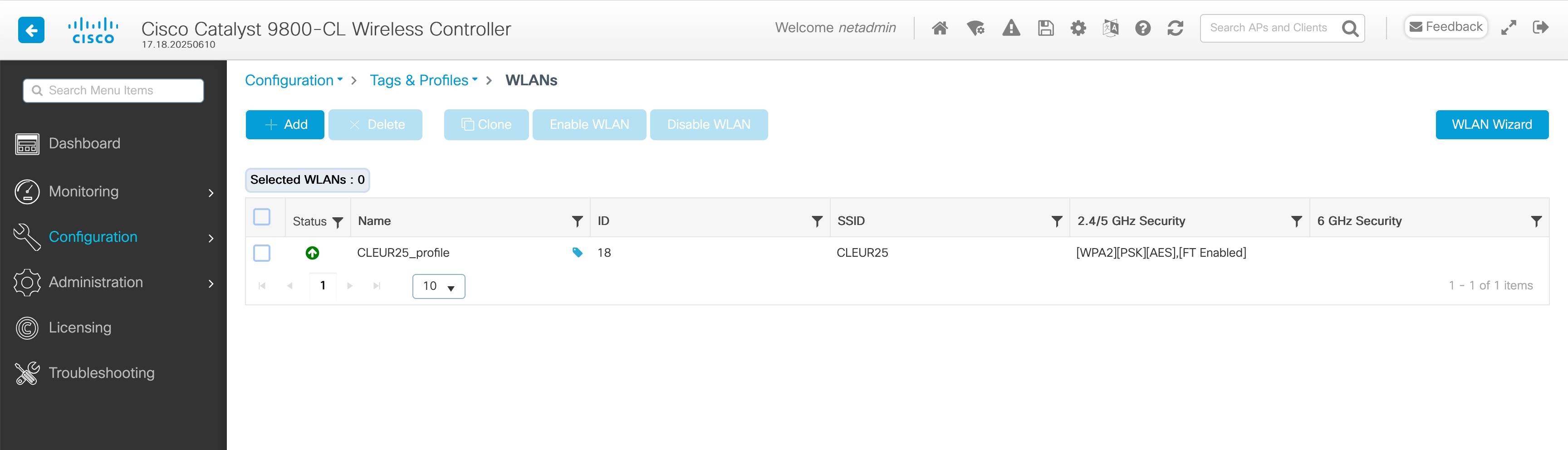Open the Configuration breadcrumb dropdown

[294, 80]
